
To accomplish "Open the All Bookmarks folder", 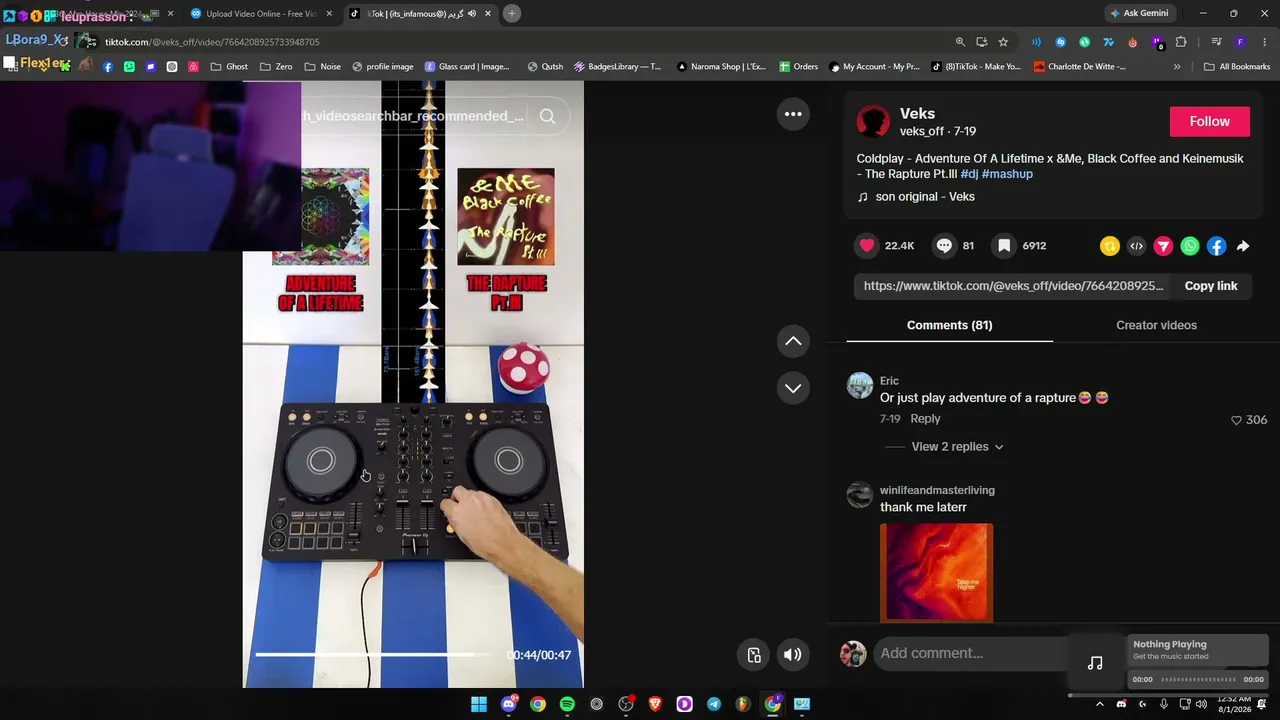I will tap(1237, 67).
